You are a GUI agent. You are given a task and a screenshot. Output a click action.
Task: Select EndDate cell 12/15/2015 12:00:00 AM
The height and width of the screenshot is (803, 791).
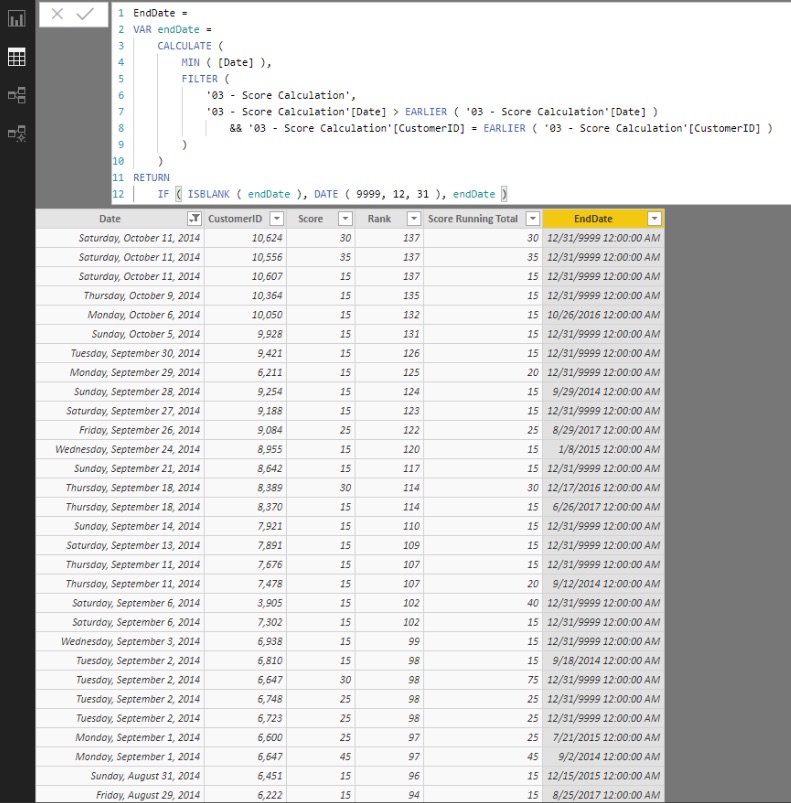click(603, 776)
